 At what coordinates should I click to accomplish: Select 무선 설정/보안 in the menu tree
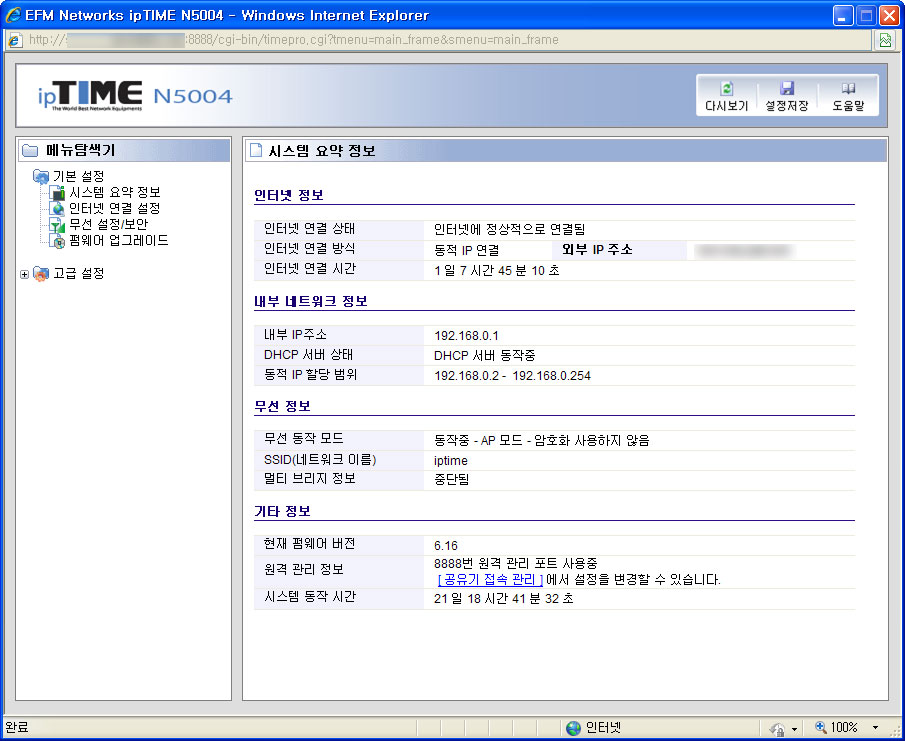[x=109, y=224]
